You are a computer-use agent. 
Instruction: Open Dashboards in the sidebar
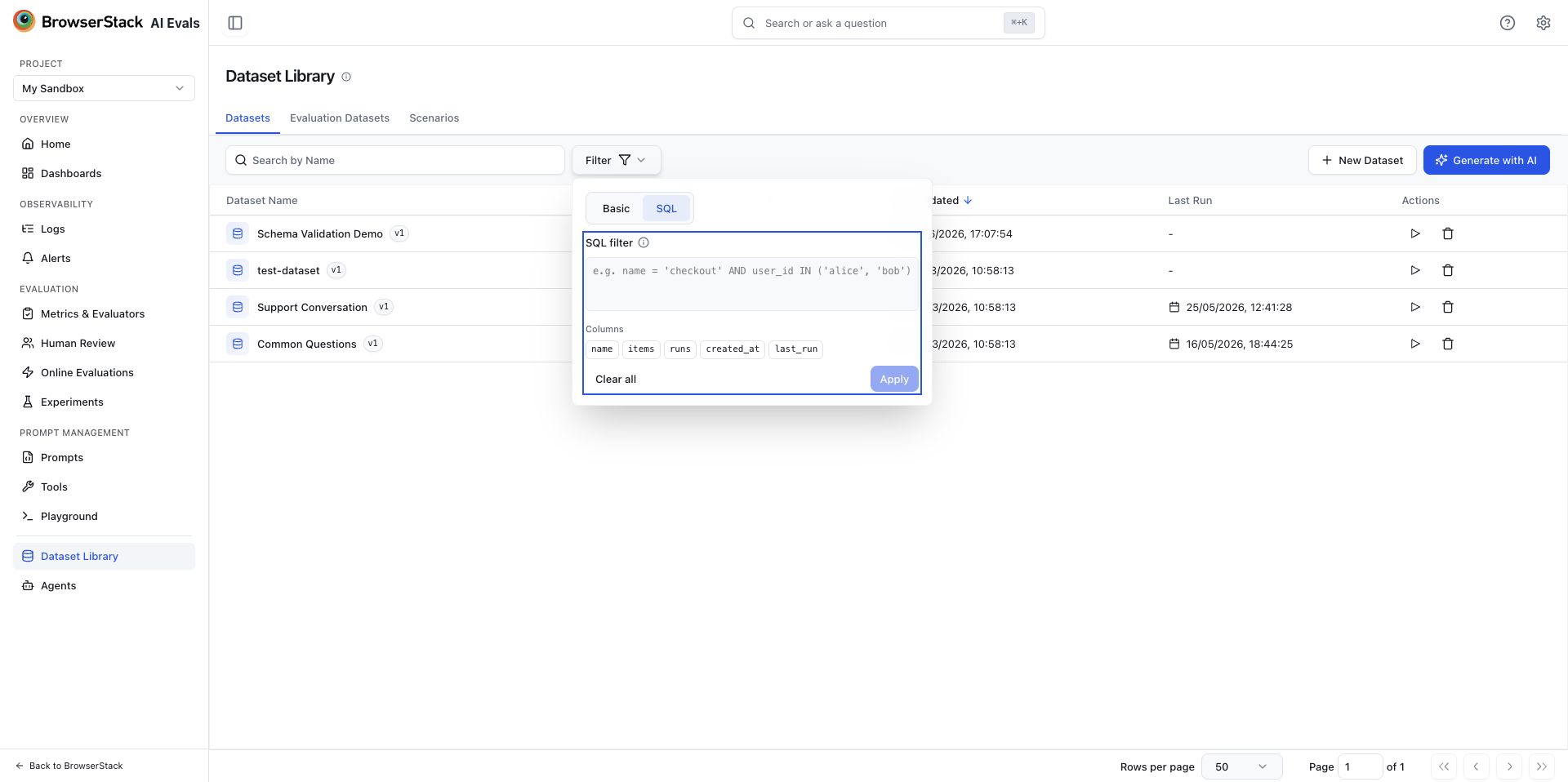click(x=104, y=173)
